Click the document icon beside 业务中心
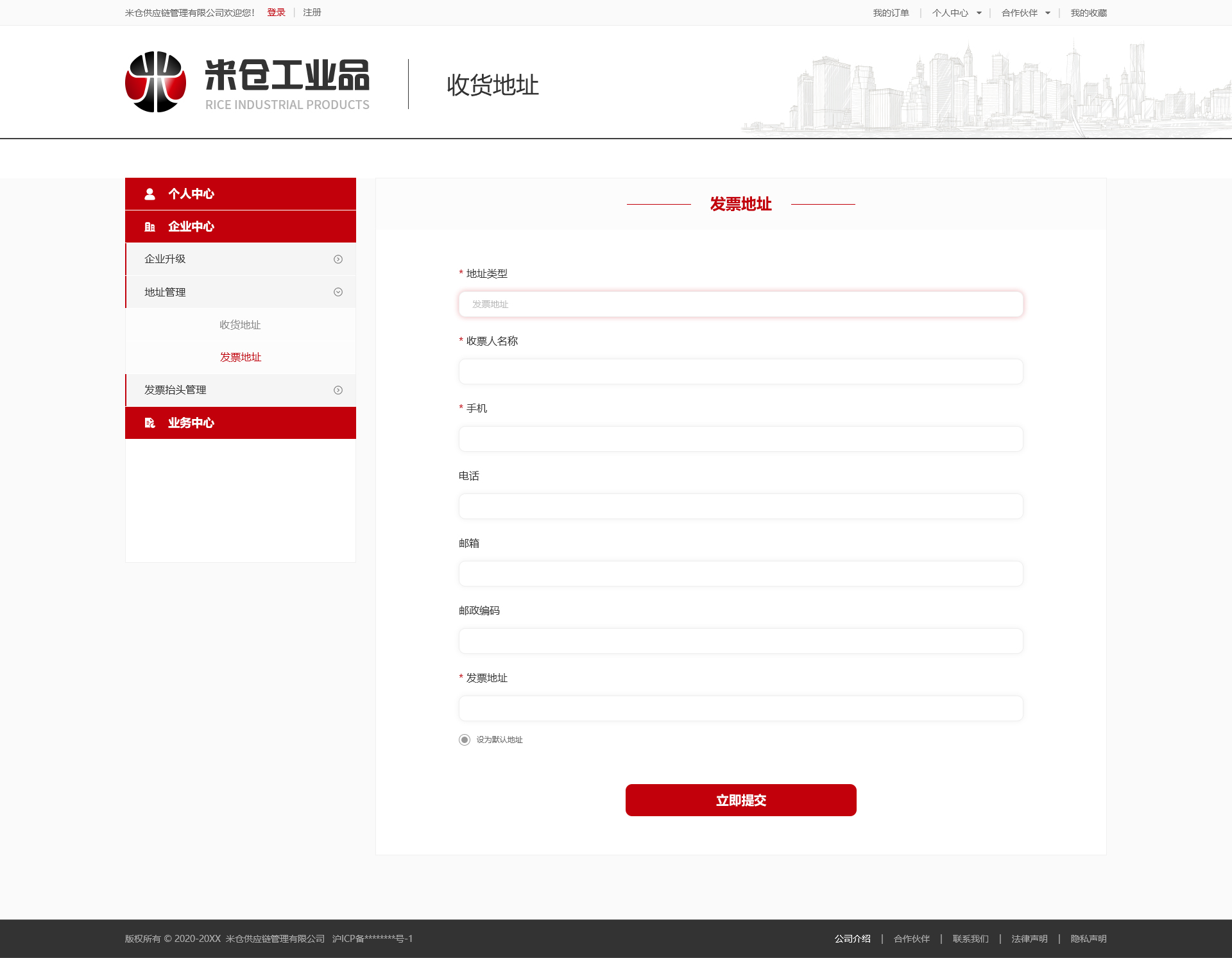 pyautogui.click(x=150, y=422)
